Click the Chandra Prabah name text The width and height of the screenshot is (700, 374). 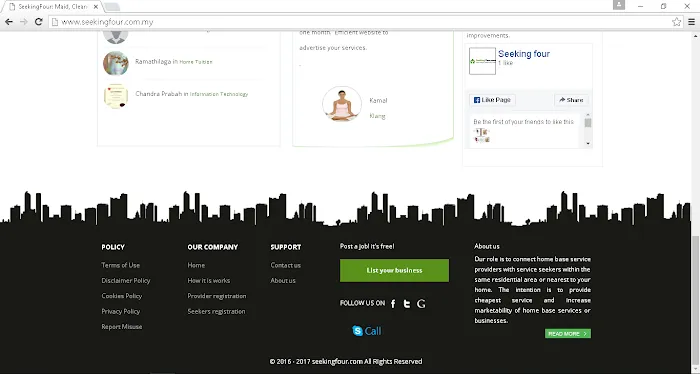click(158, 94)
